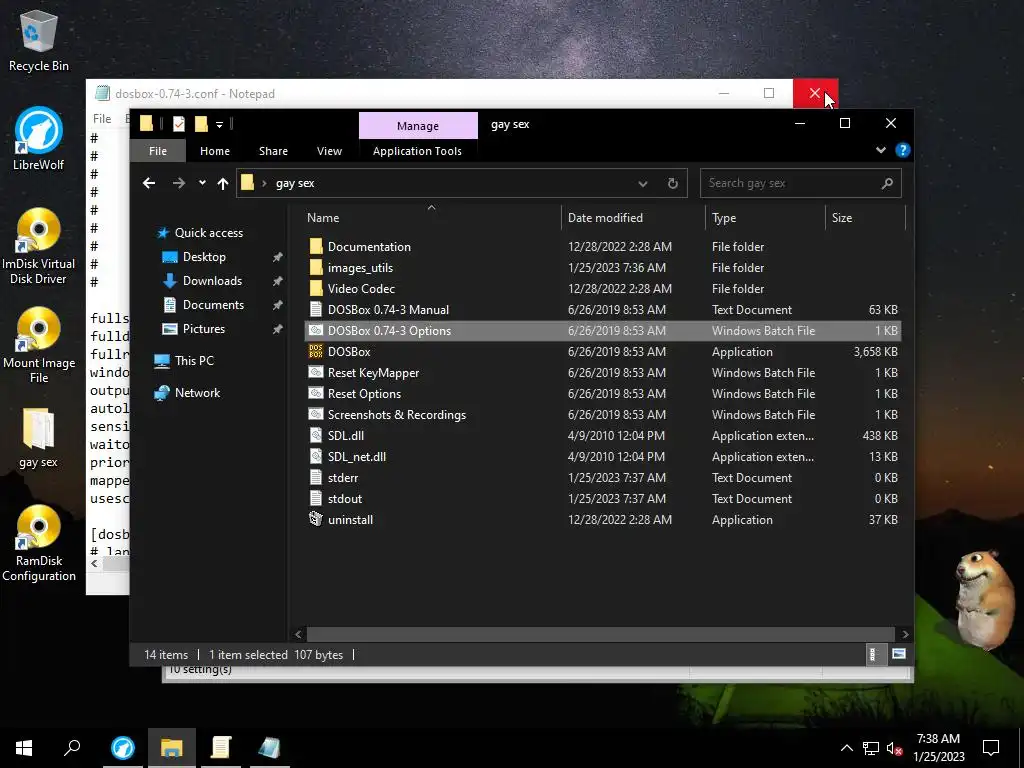Sort by Name column header
The width and height of the screenshot is (1024, 768).
pos(431,217)
